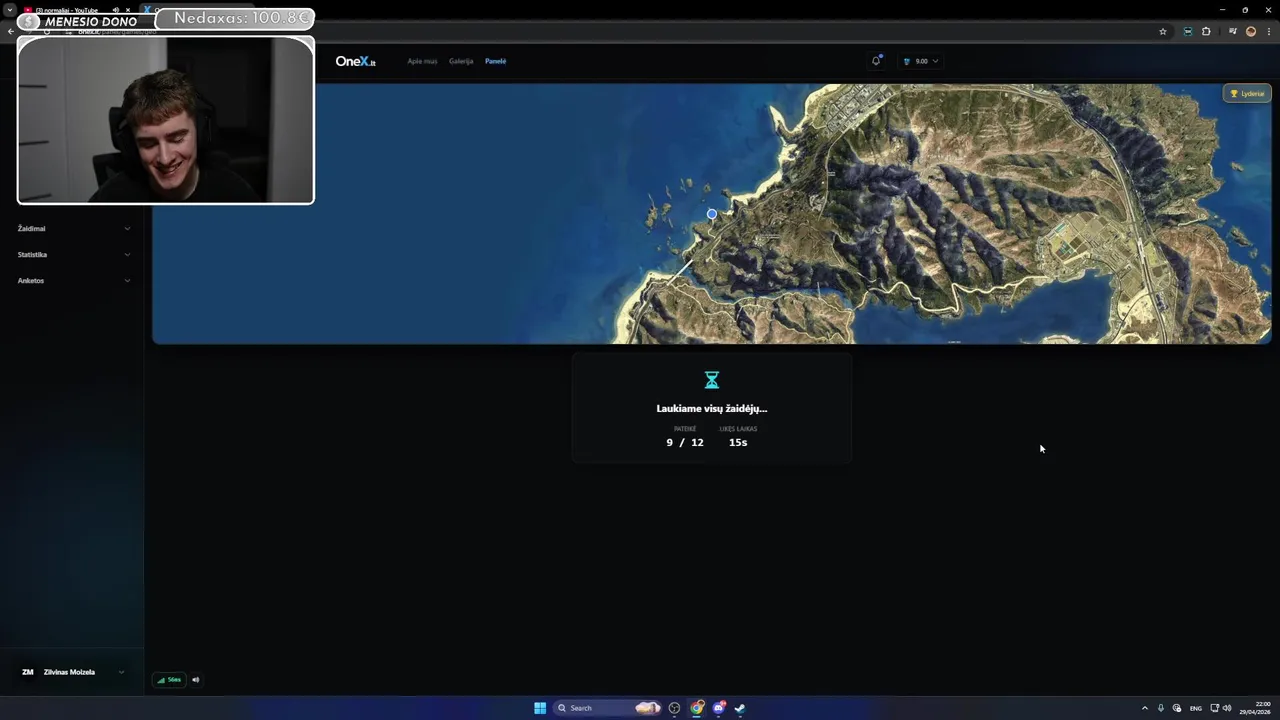1280x720 pixels.
Task: Open the taskbar clock and date
Action: coord(1255,708)
